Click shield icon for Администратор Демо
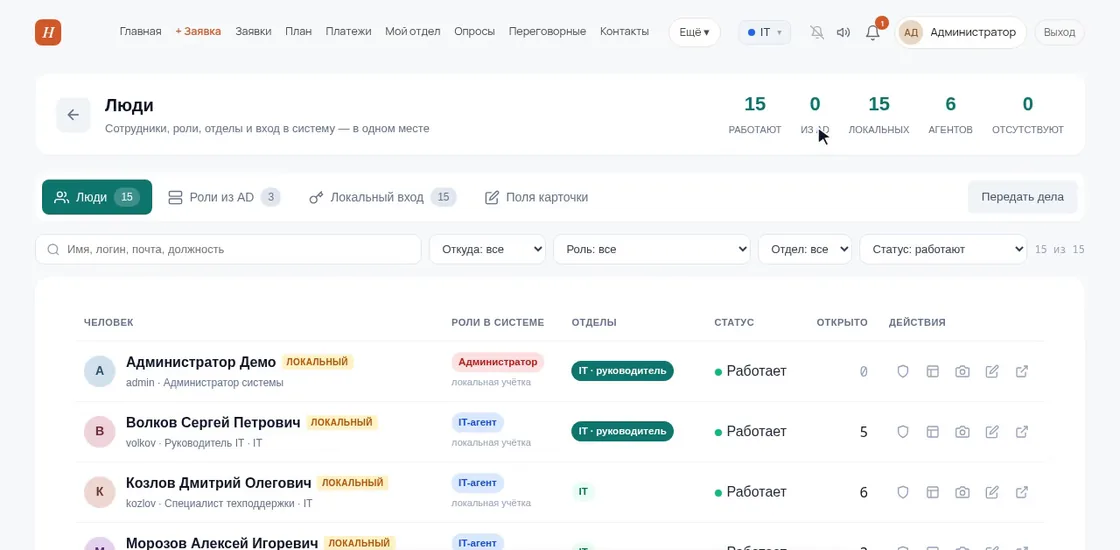 903,371
